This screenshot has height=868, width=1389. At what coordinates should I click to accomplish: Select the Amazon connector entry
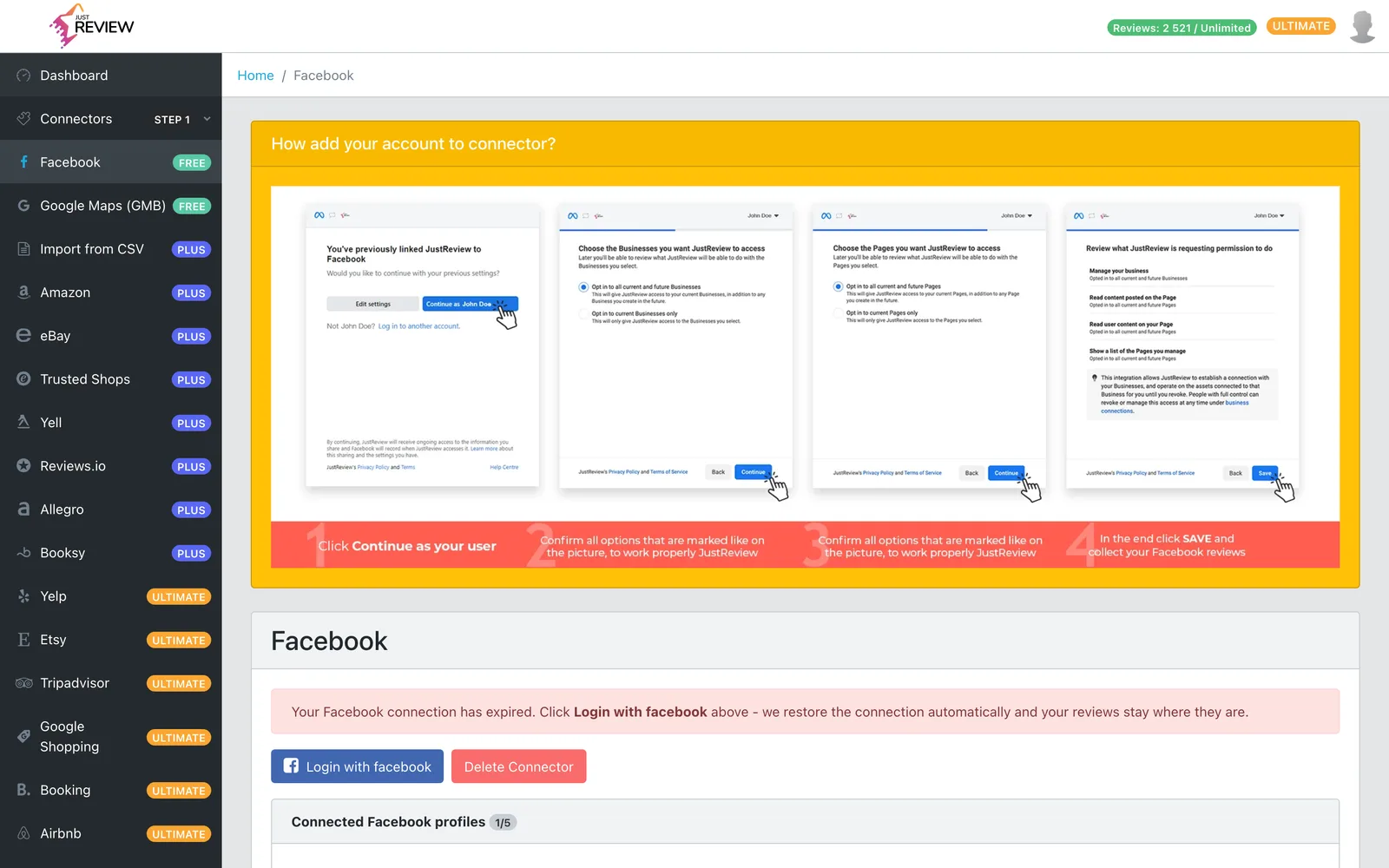click(111, 293)
